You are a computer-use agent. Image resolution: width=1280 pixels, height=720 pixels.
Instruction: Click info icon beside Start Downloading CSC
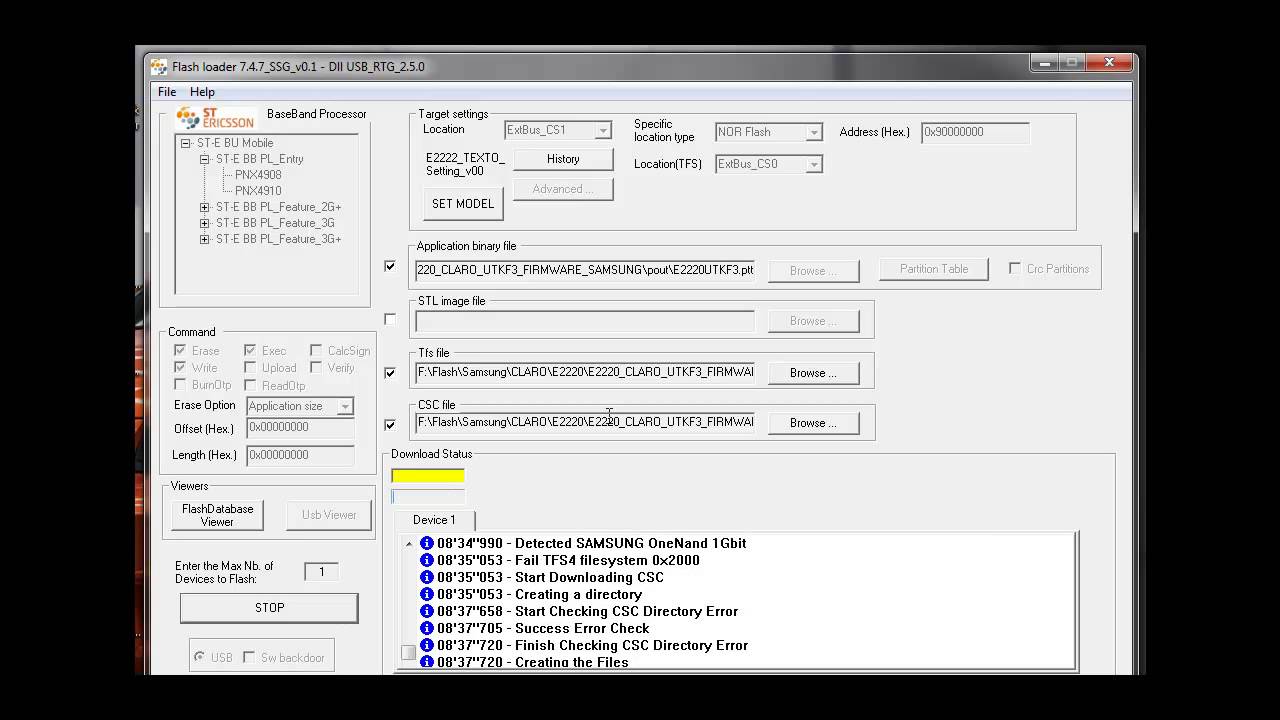click(427, 577)
